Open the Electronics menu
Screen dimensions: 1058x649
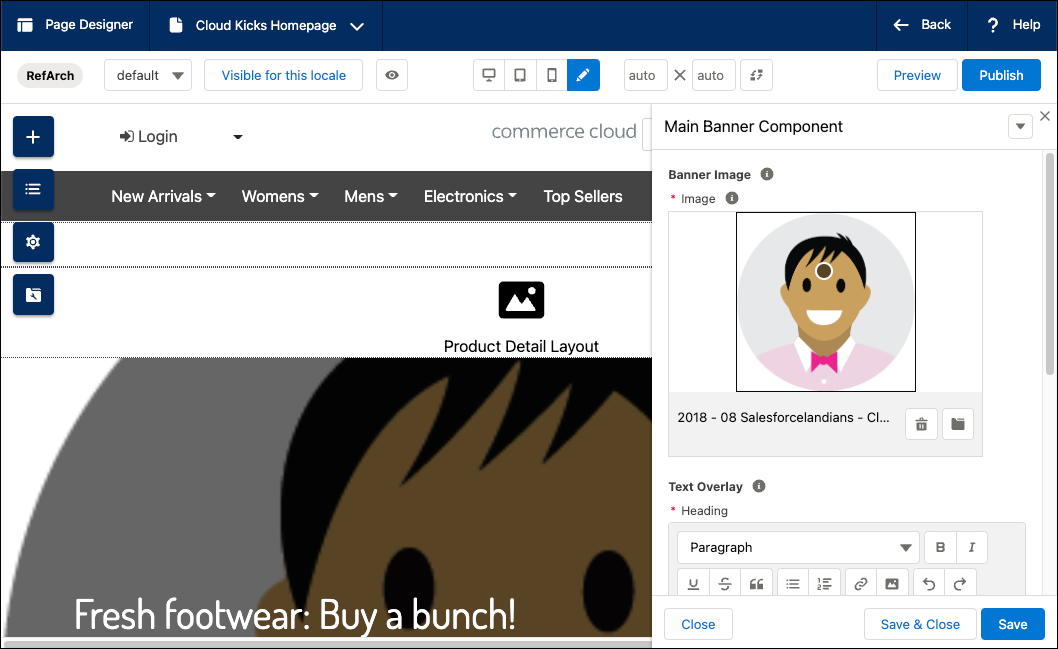pyautogui.click(x=470, y=196)
